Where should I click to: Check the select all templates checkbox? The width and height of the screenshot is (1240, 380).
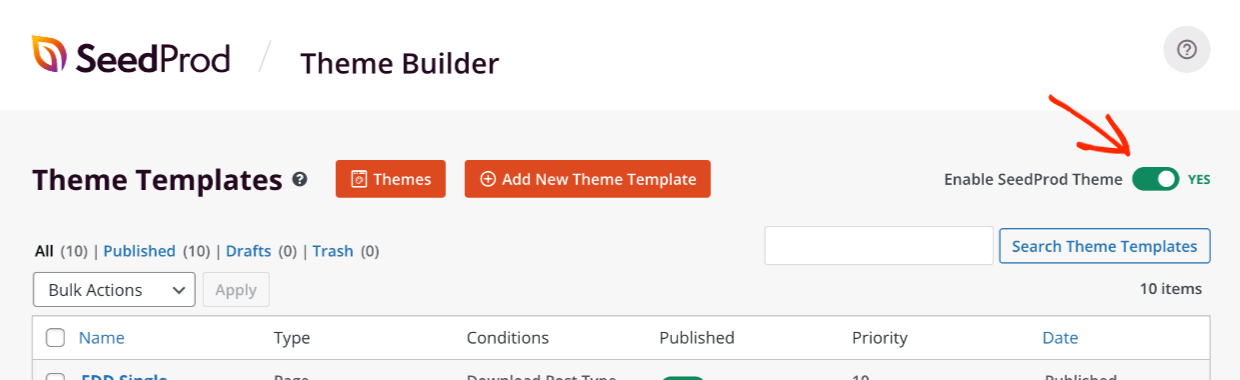[56, 338]
